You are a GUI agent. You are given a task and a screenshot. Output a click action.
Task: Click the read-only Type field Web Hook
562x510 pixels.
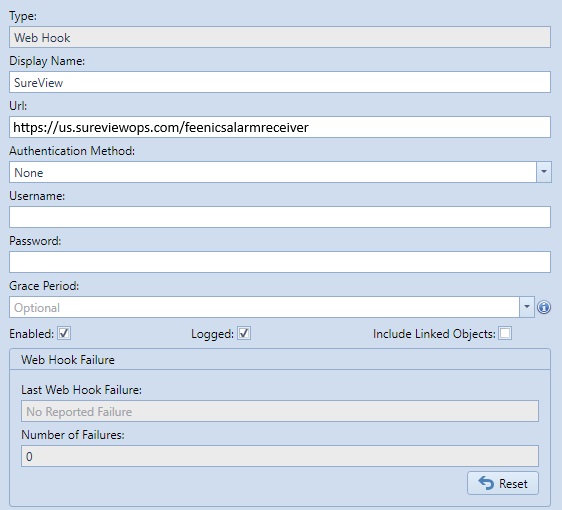(280, 37)
